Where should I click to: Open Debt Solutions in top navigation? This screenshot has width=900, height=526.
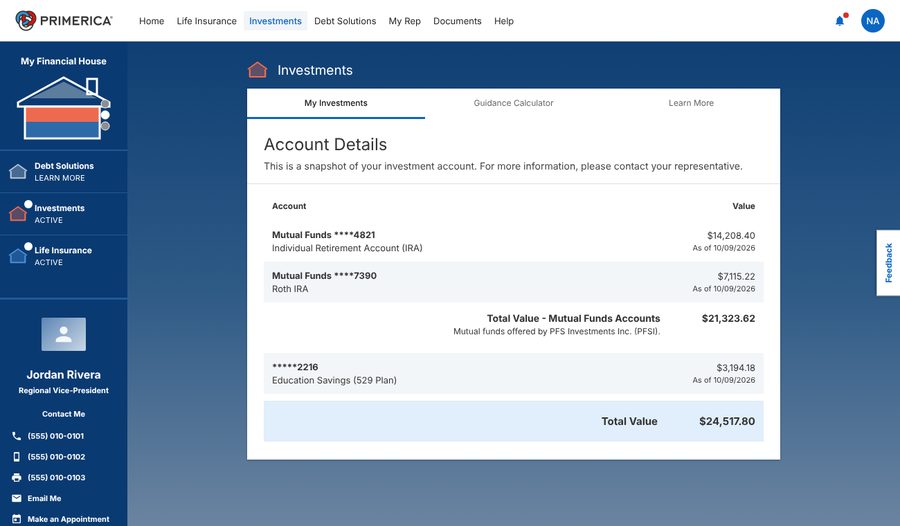[345, 21]
